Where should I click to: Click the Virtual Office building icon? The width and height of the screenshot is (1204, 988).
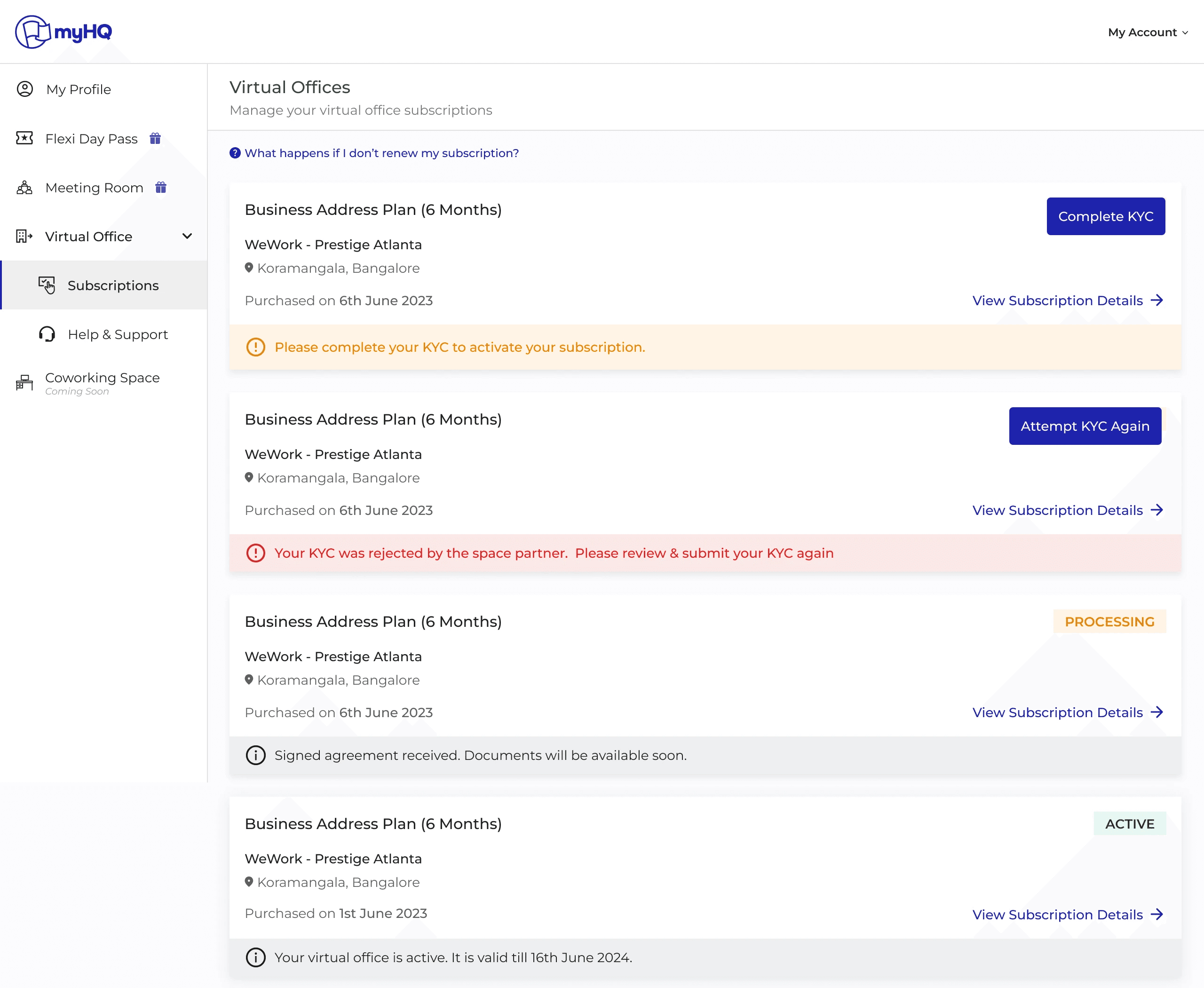pyautogui.click(x=24, y=236)
